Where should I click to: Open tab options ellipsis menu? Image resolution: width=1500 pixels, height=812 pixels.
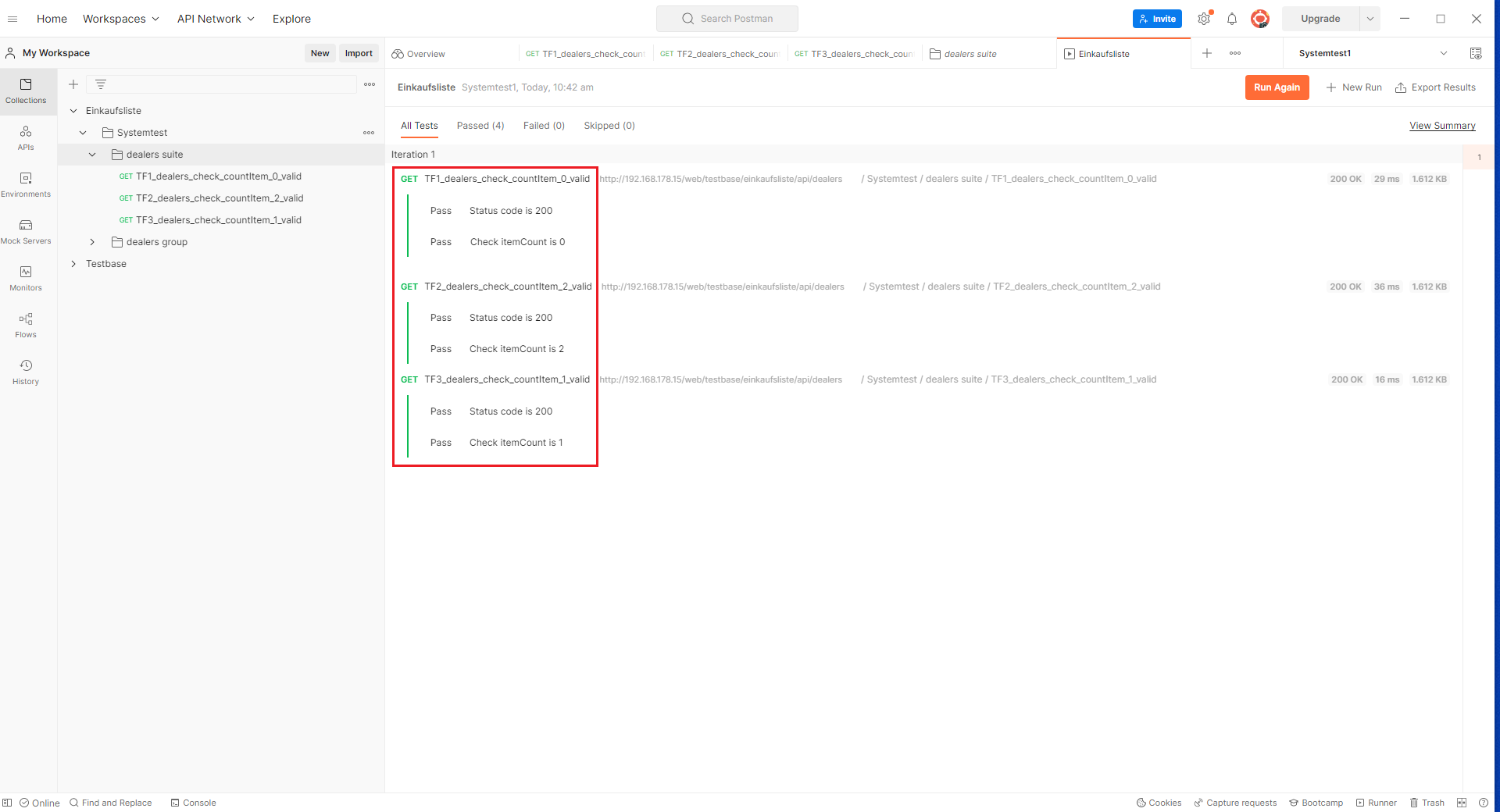[1235, 53]
